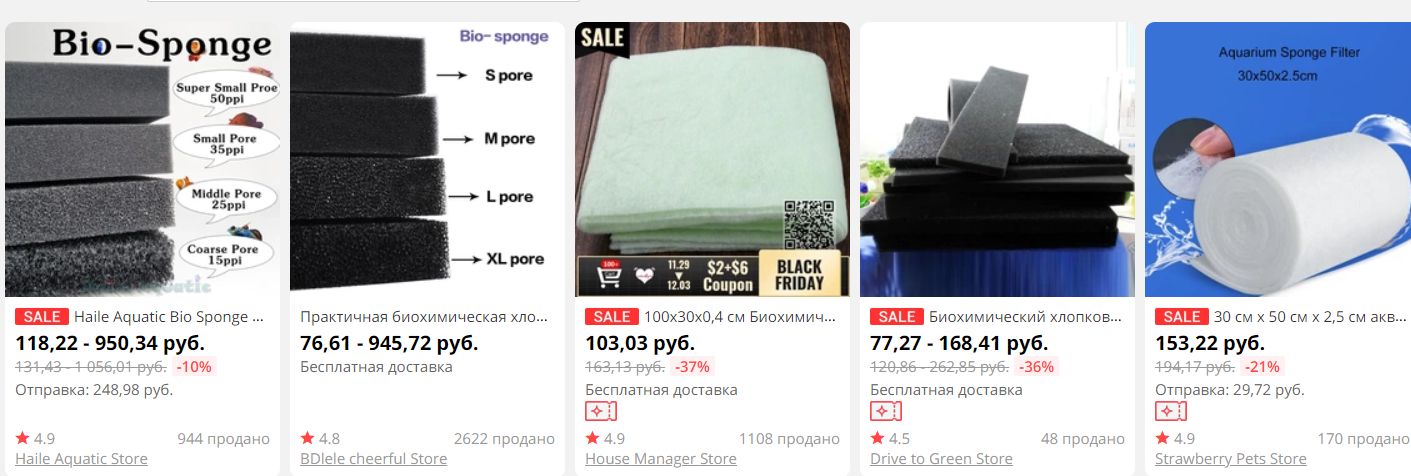Click coupon icon under 100x30x0,4 см listing
The width and height of the screenshot is (1411, 476).
(601, 412)
